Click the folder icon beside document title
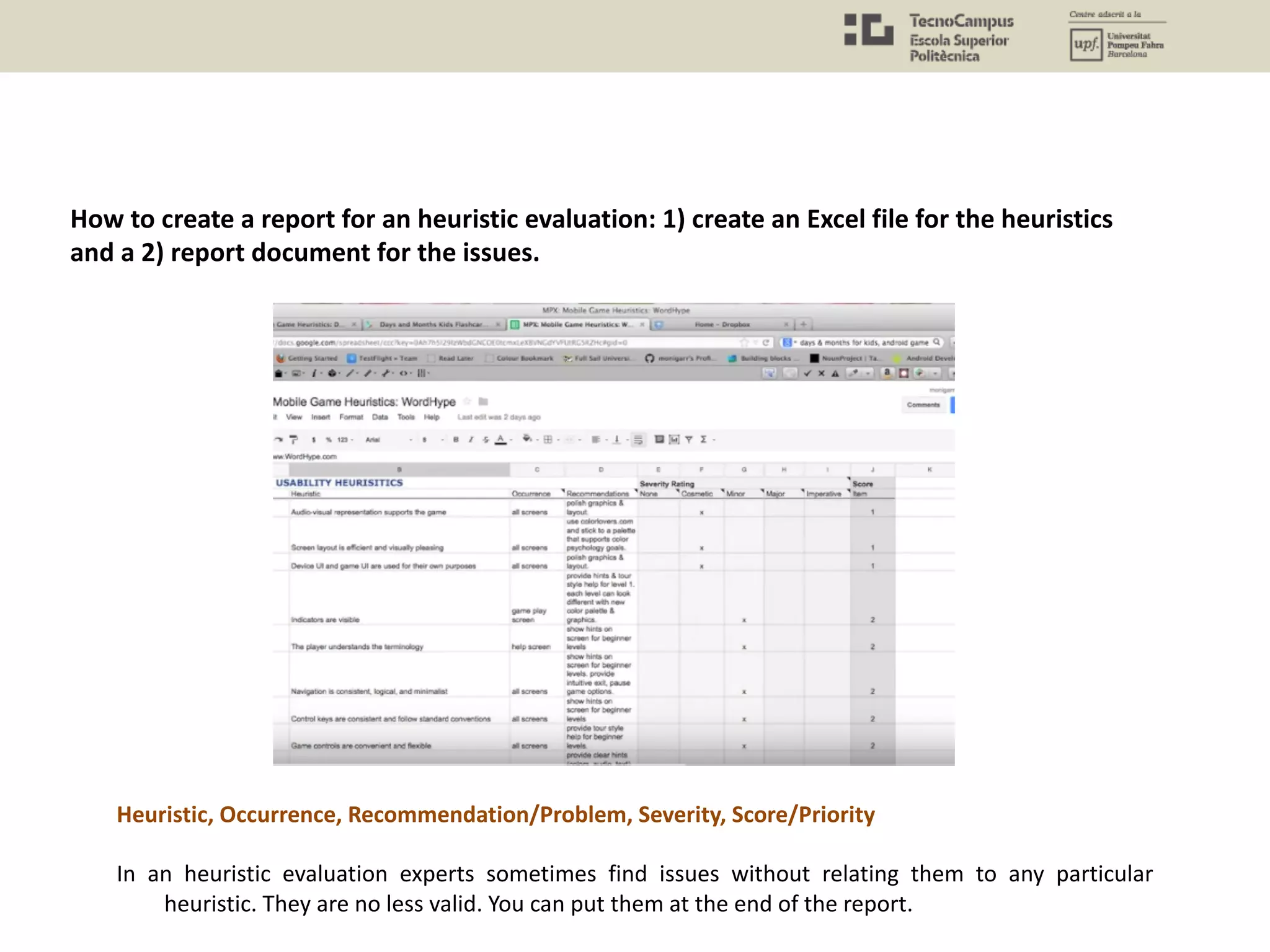Viewport: 1270px width, 952px height. [484, 401]
